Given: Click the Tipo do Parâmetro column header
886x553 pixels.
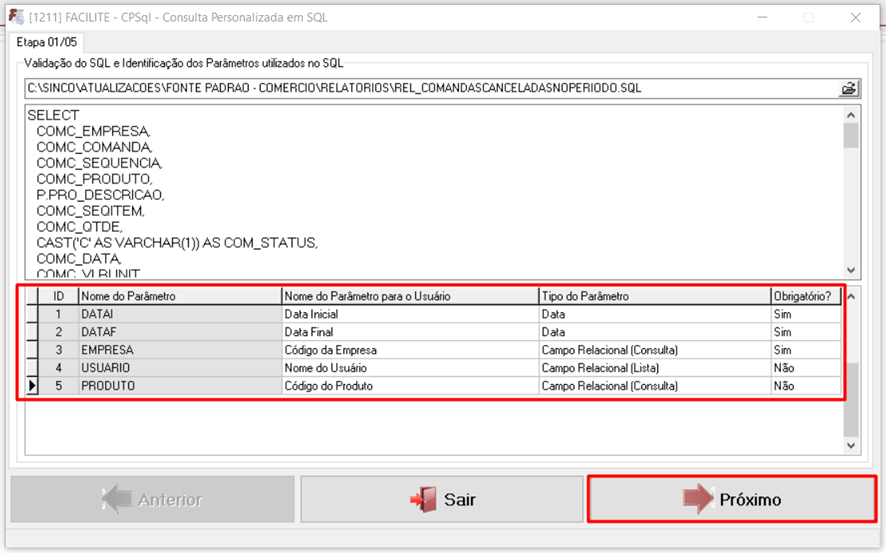Looking at the screenshot, I should (x=655, y=296).
